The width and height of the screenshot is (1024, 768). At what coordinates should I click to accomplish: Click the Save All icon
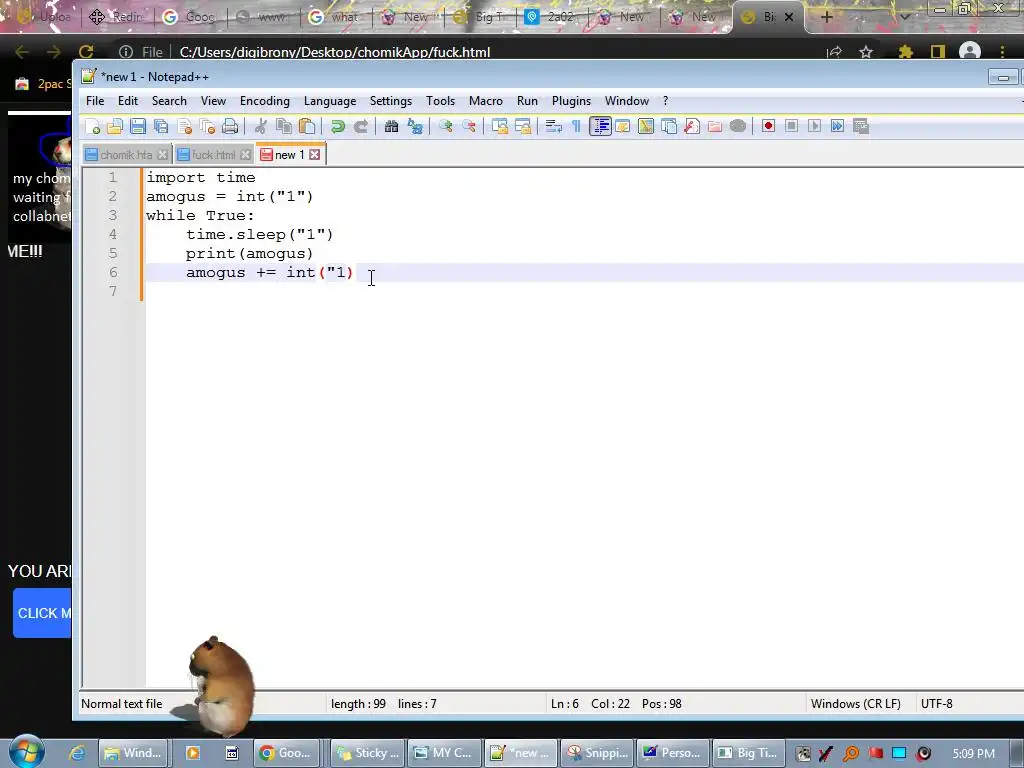(x=161, y=126)
